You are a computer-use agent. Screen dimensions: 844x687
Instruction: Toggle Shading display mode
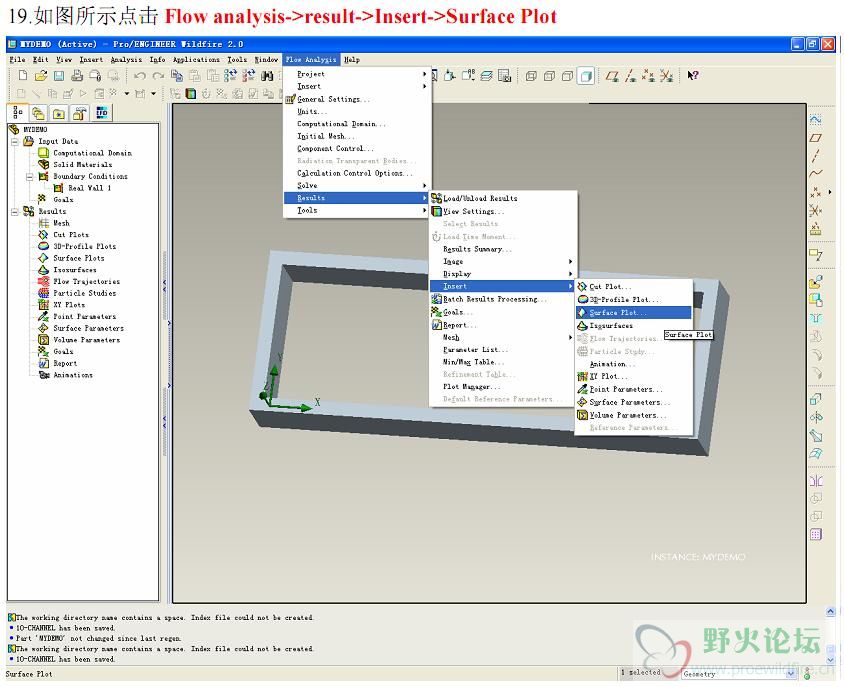(x=586, y=76)
